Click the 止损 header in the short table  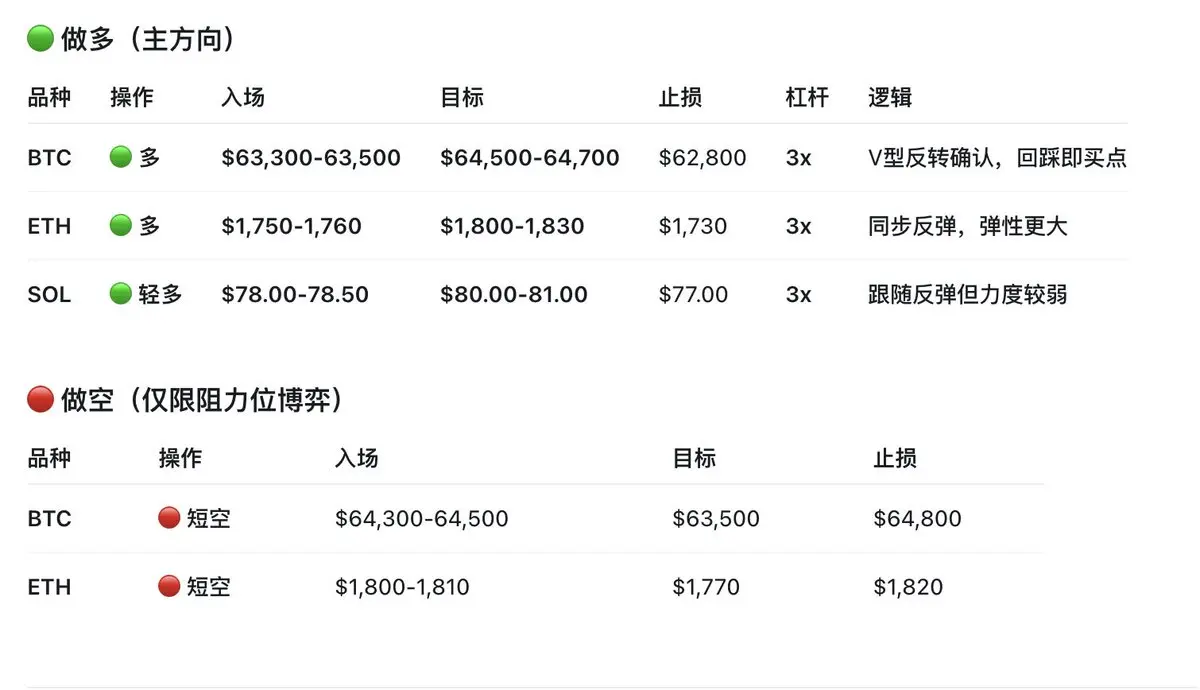coord(895,458)
